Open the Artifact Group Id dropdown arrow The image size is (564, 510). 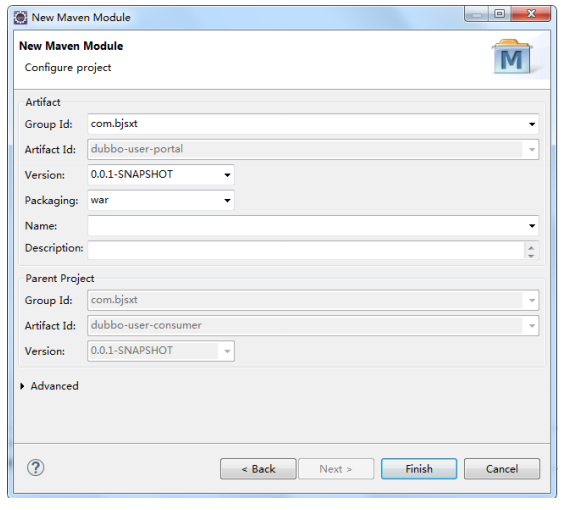pyautogui.click(x=532, y=124)
